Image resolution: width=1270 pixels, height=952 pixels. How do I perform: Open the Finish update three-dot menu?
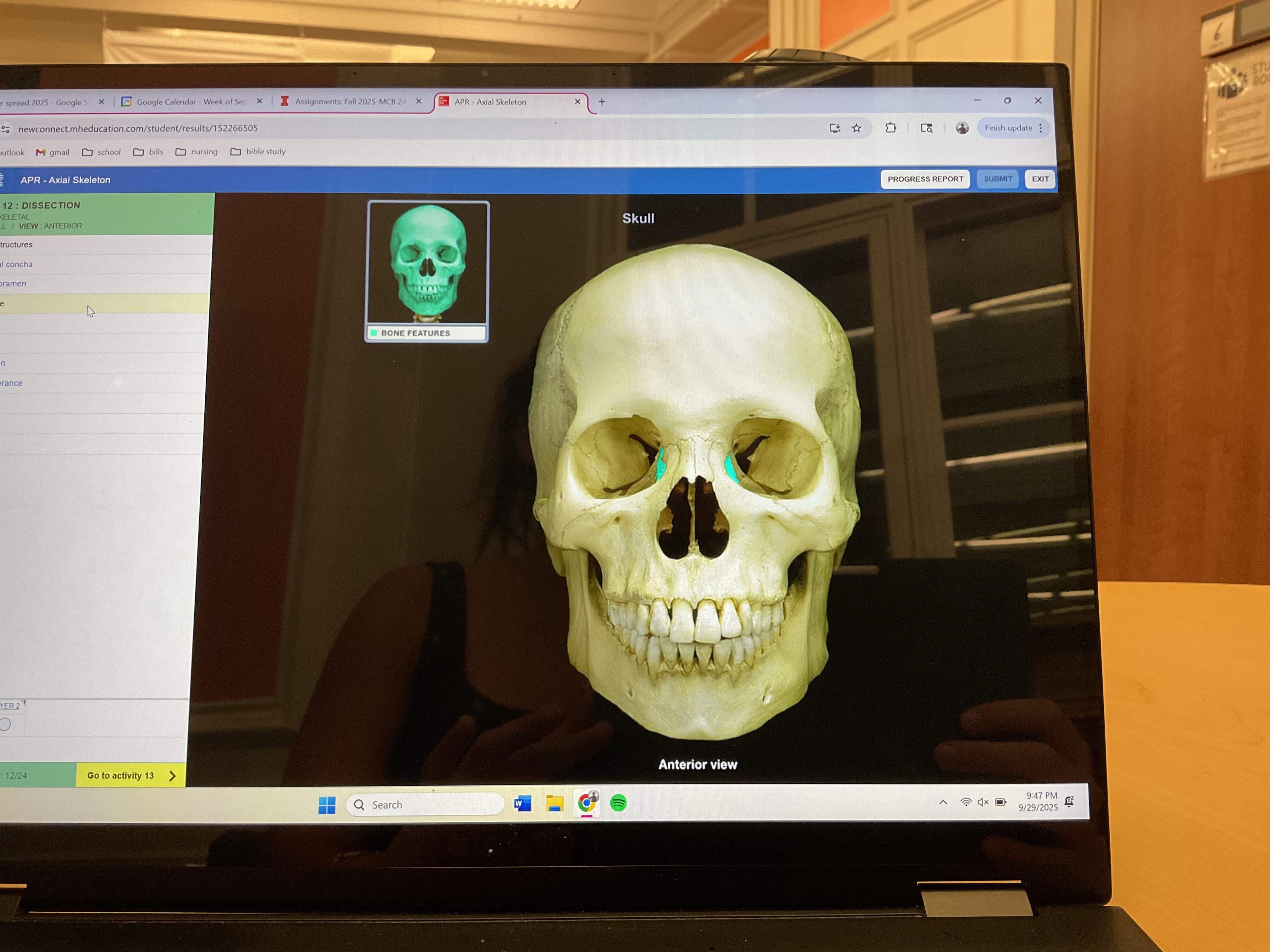[x=1040, y=128]
